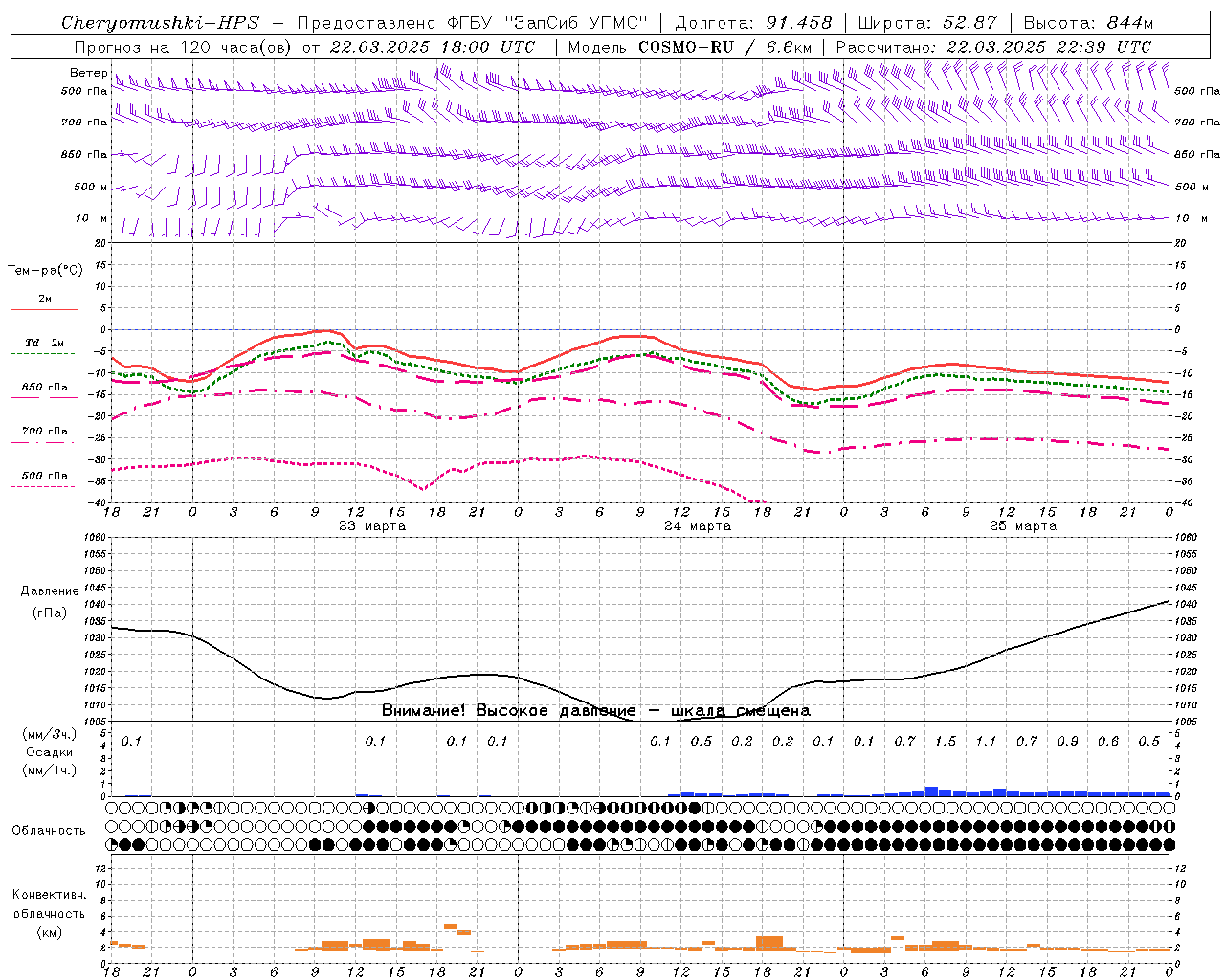
Task: Click the '1.1' precipitation value
Action: tap(986, 742)
